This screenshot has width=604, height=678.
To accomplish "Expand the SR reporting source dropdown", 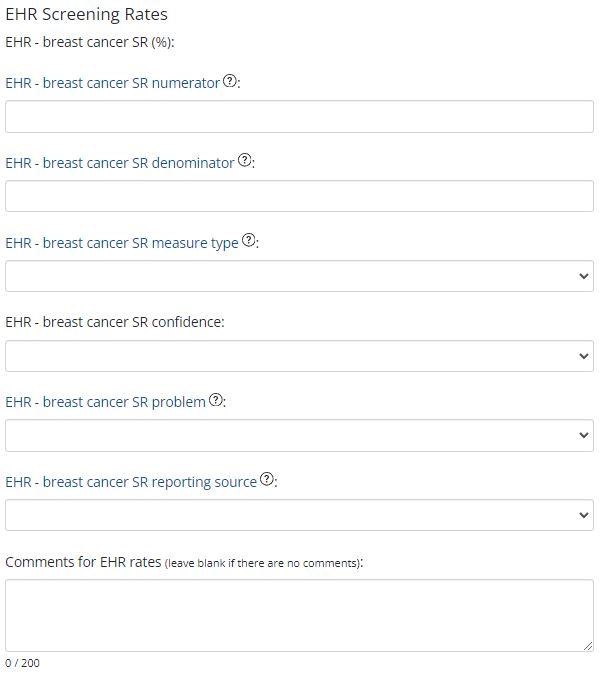I will click(x=299, y=515).
